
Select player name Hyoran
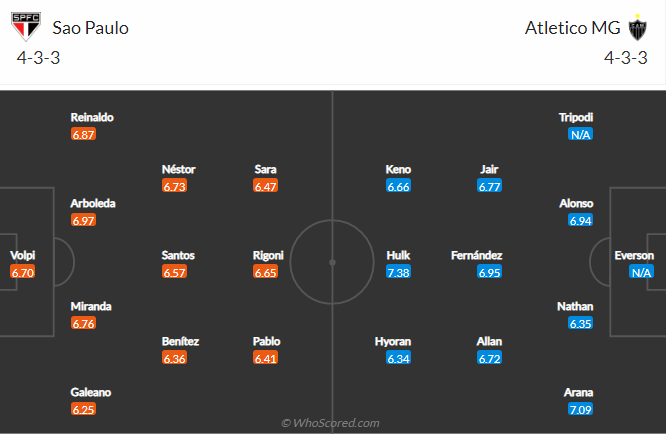pyautogui.click(x=393, y=341)
